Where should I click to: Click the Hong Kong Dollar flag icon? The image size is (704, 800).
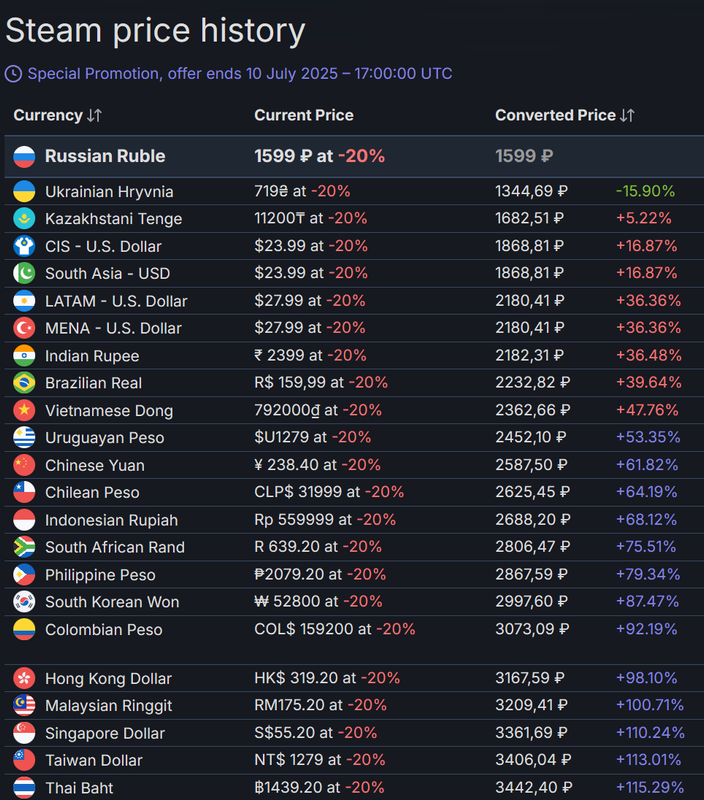click(24, 678)
